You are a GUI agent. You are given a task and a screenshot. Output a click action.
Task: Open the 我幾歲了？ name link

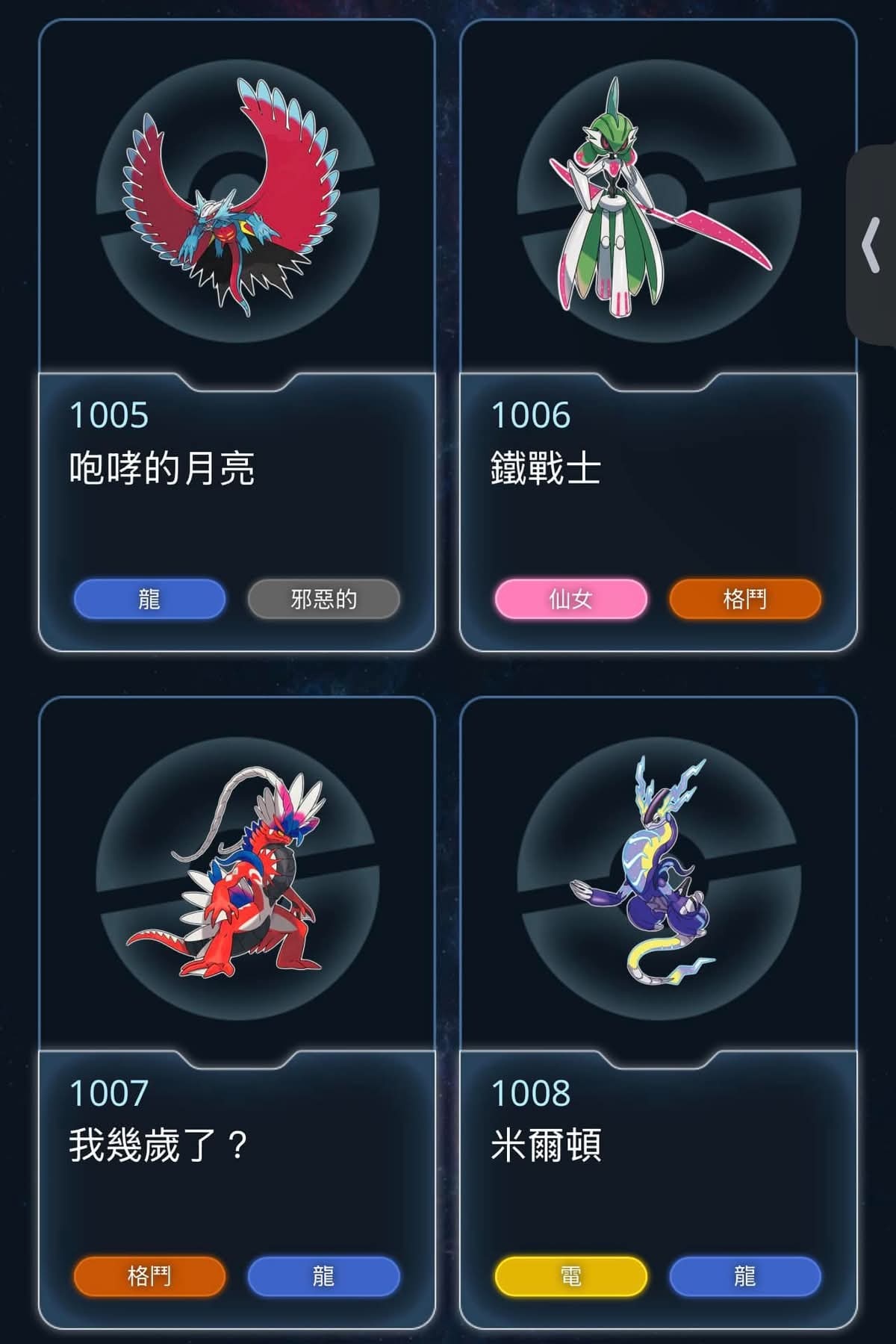pyautogui.click(x=159, y=1145)
